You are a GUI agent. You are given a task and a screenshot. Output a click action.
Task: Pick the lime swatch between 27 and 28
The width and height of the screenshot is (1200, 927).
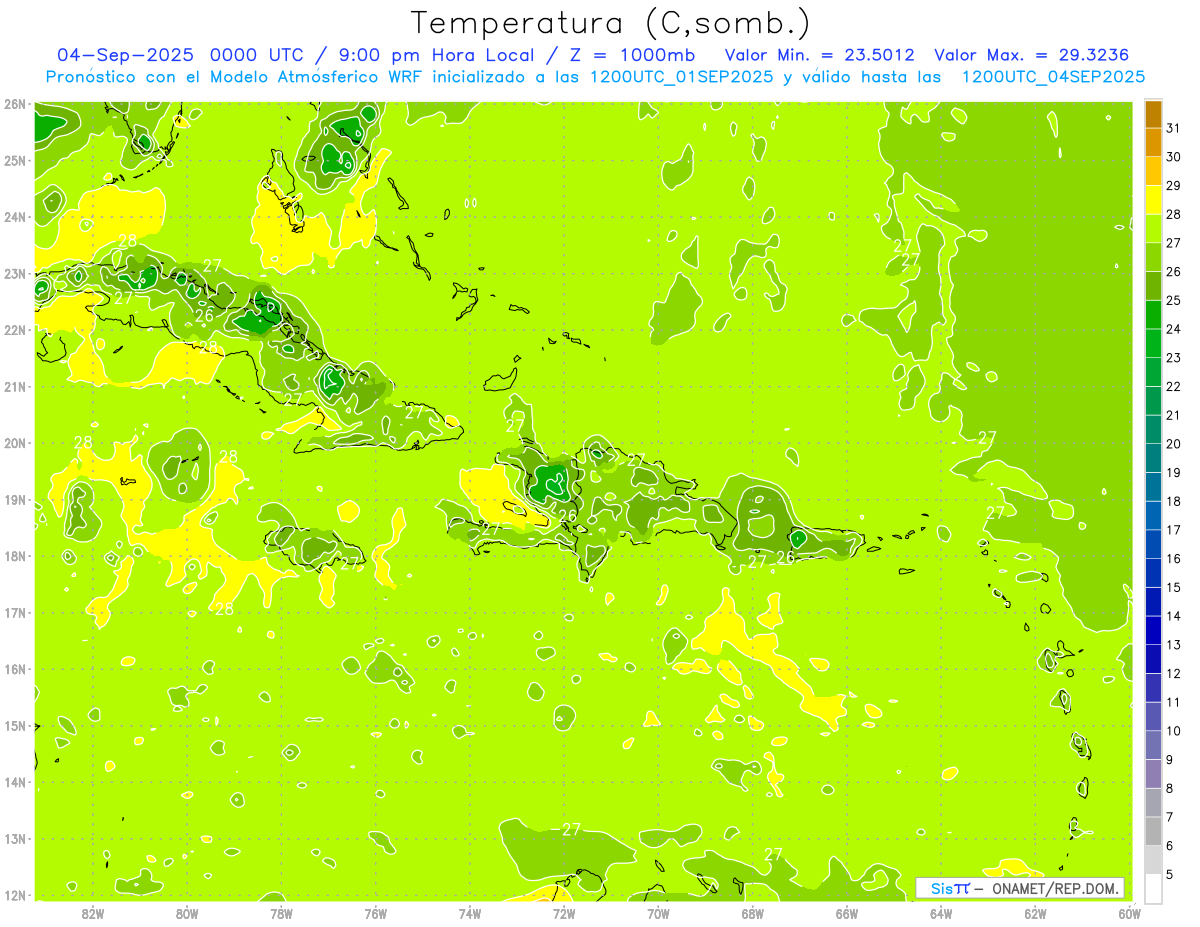point(1153,229)
